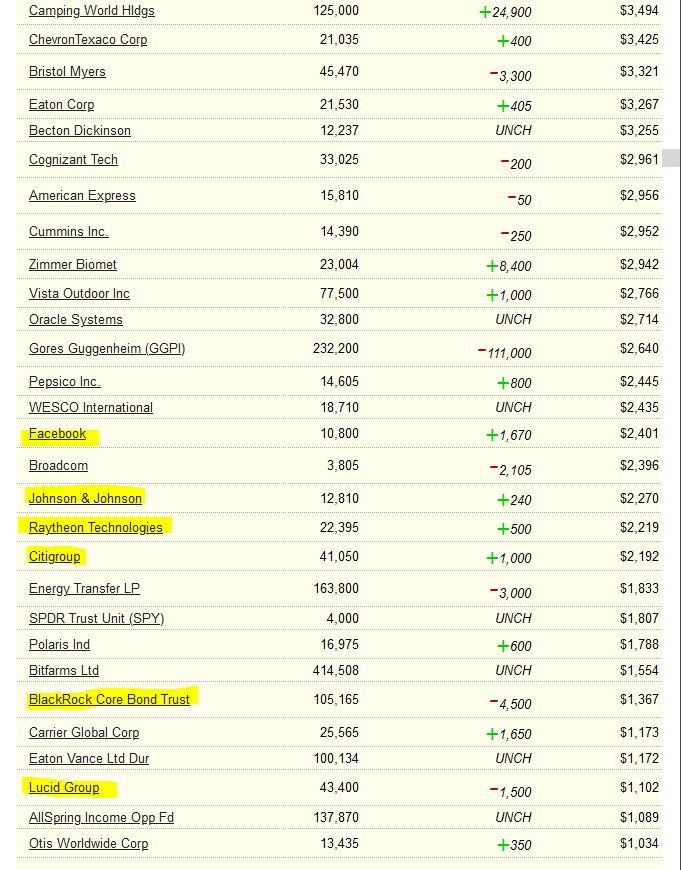Click the -50 American Express change
This screenshot has width=681, height=870.
(519, 200)
